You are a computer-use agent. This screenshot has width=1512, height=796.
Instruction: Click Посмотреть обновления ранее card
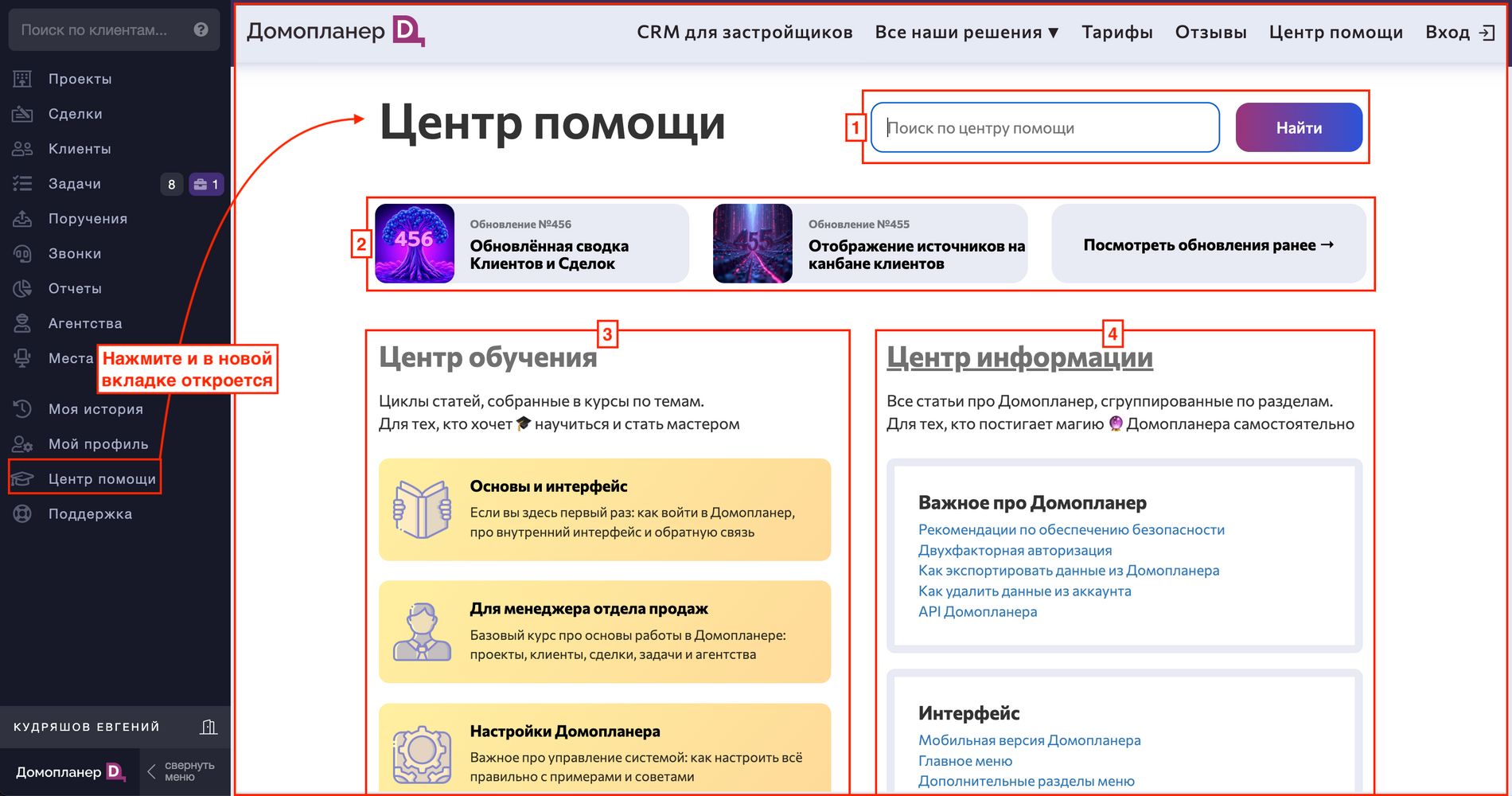pyautogui.click(x=1209, y=244)
